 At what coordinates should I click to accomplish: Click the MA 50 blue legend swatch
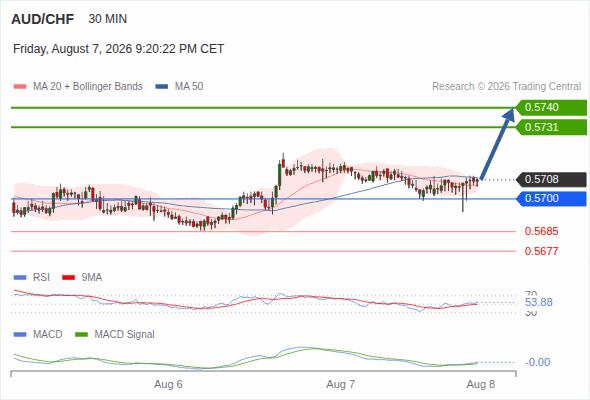162,87
